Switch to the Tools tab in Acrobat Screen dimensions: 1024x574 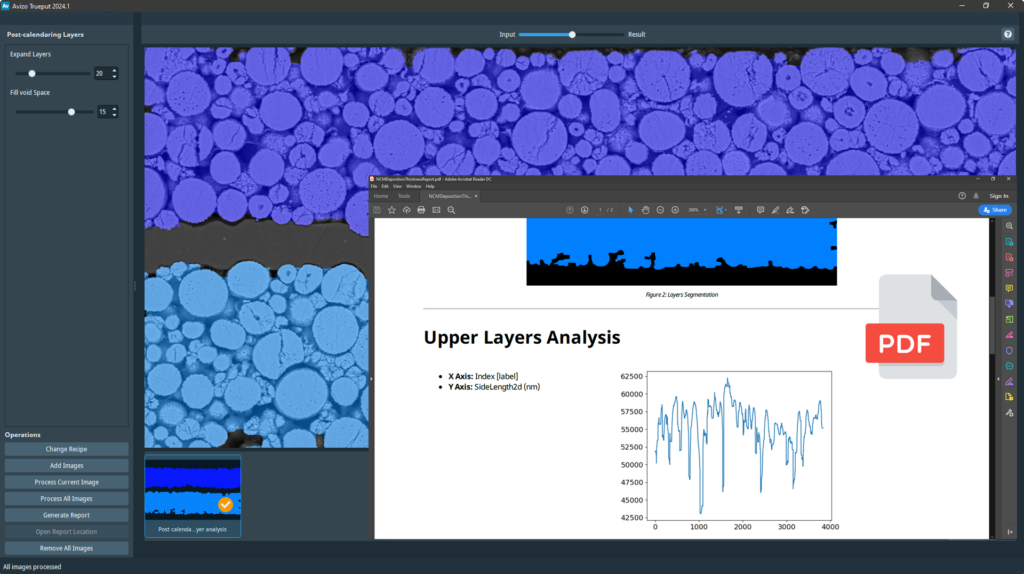click(404, 196)
